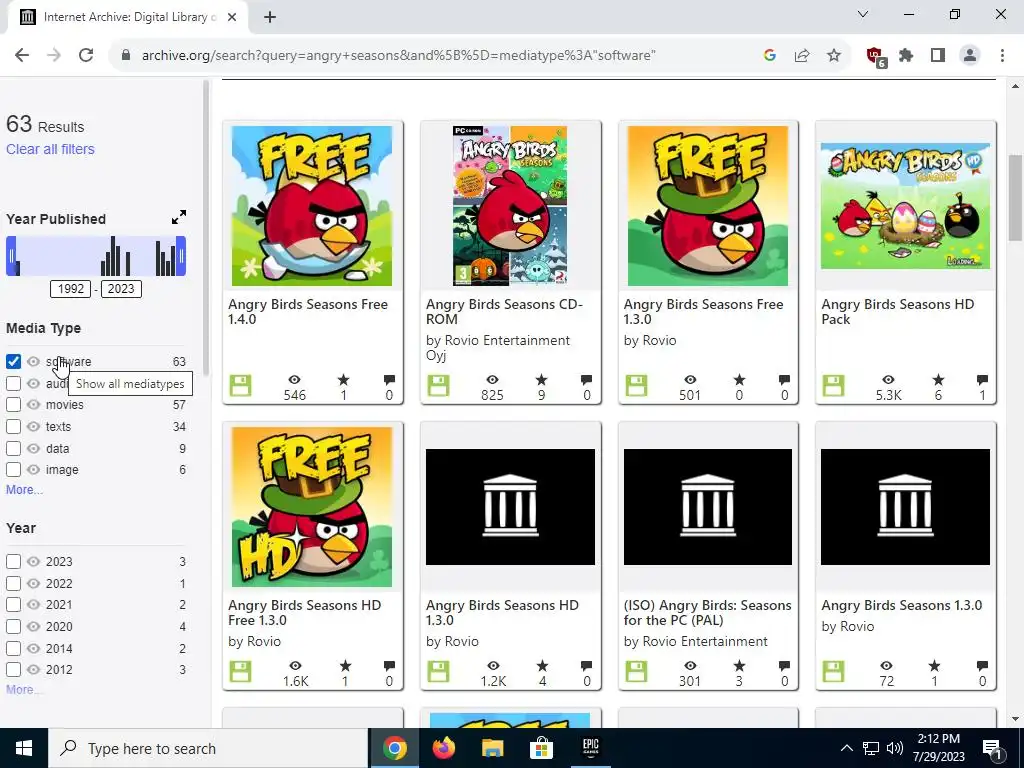Check the image media type checkbox

point(13,470)
